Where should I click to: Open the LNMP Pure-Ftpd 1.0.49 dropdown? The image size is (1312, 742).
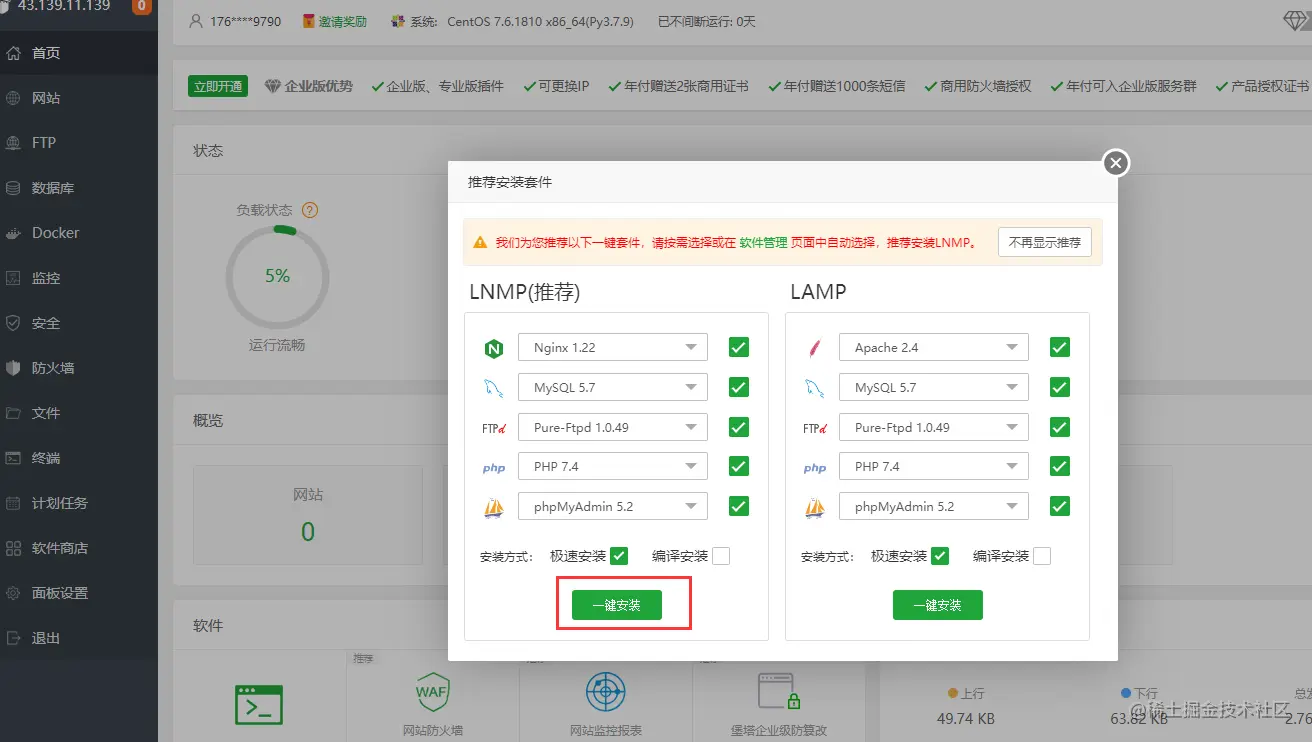click(x=613, y=427)
